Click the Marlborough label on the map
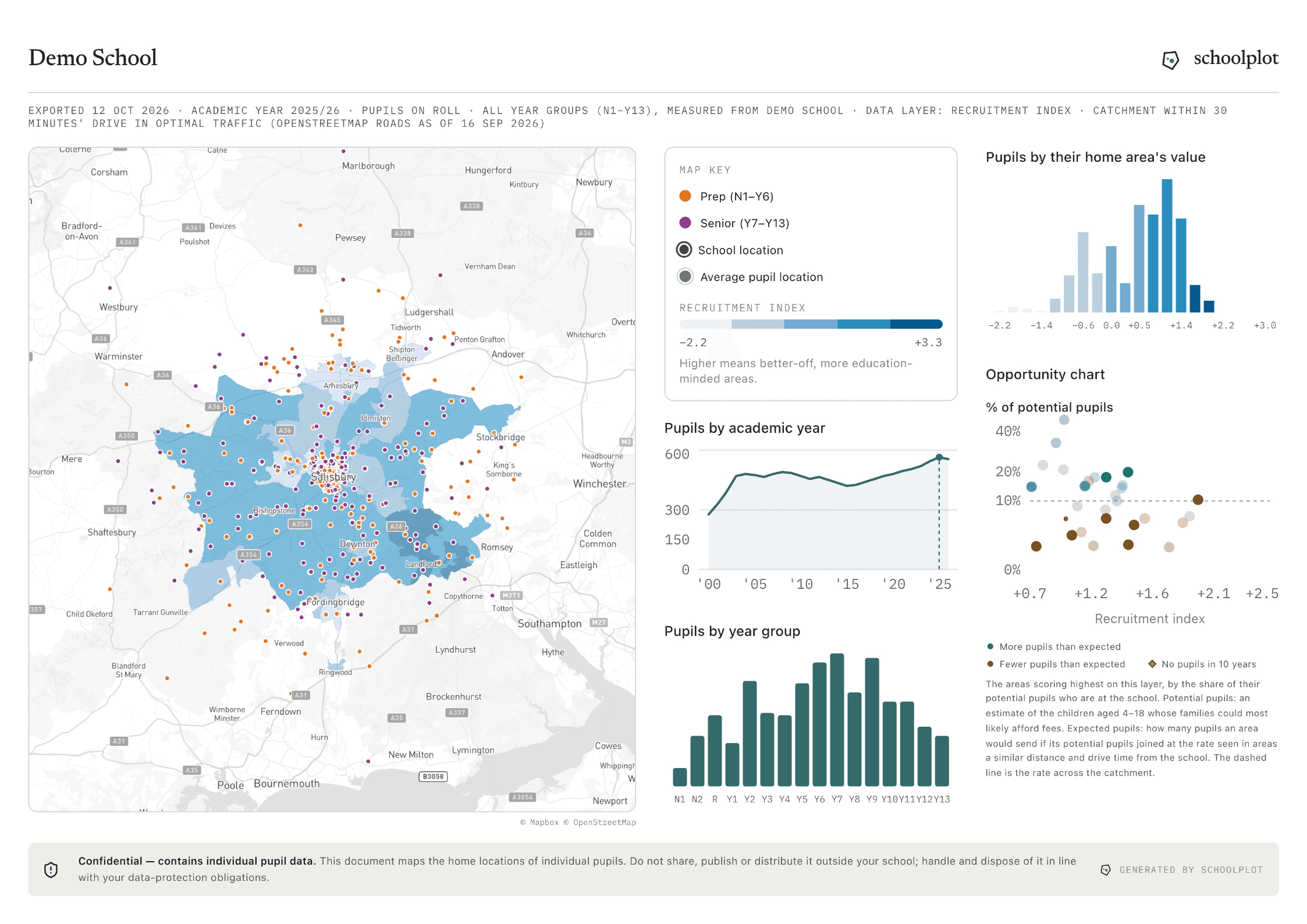Viewport: 1307px width, 924px height. [x=368, y=166]
